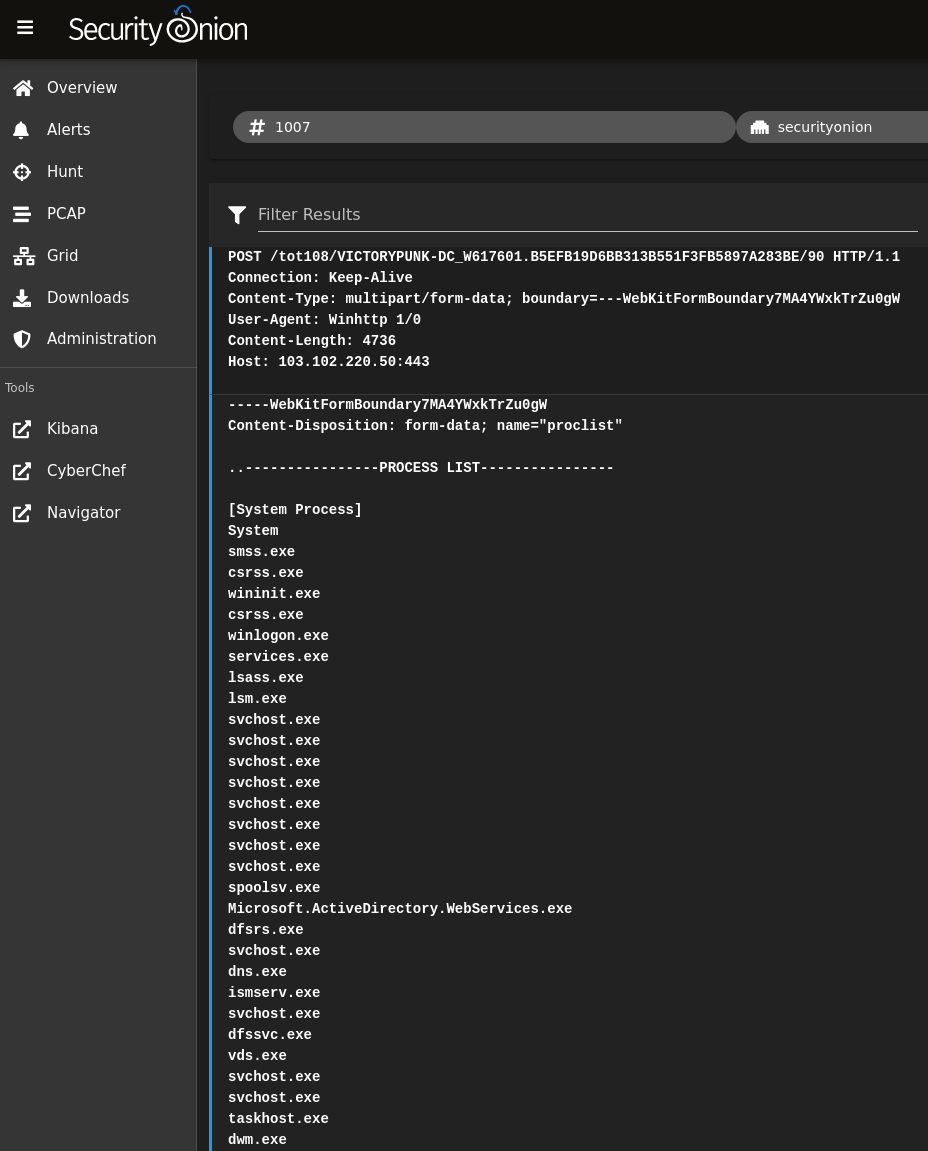Click the Content-Disposition proclist line
This screenshot has height=1151, width=928.
(425, 426)
